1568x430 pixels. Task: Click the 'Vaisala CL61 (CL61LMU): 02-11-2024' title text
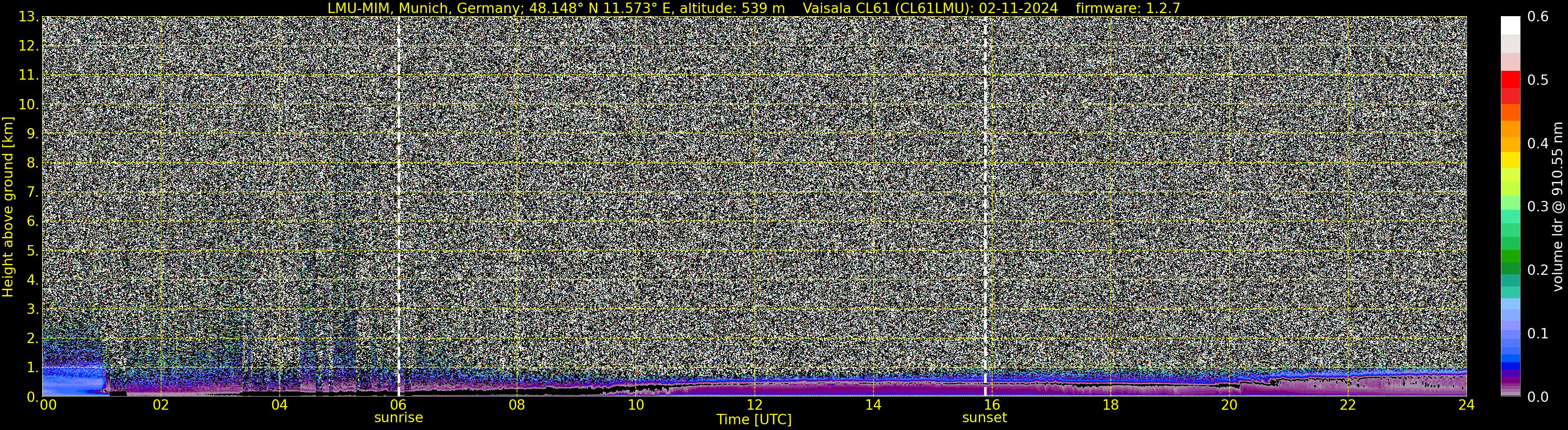point(930,8)
